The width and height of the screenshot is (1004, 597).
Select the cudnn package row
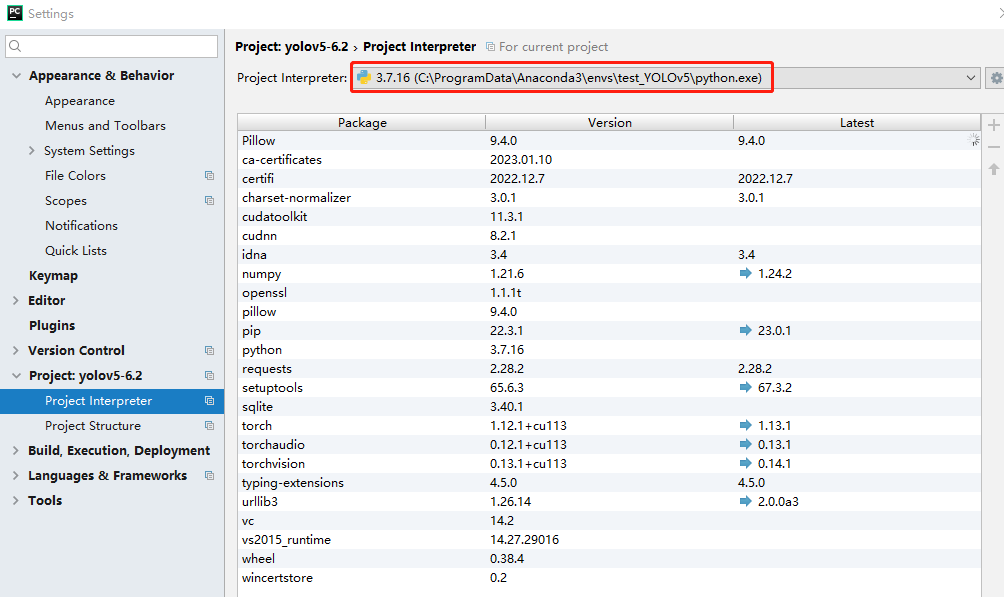[x=609, y=236]
